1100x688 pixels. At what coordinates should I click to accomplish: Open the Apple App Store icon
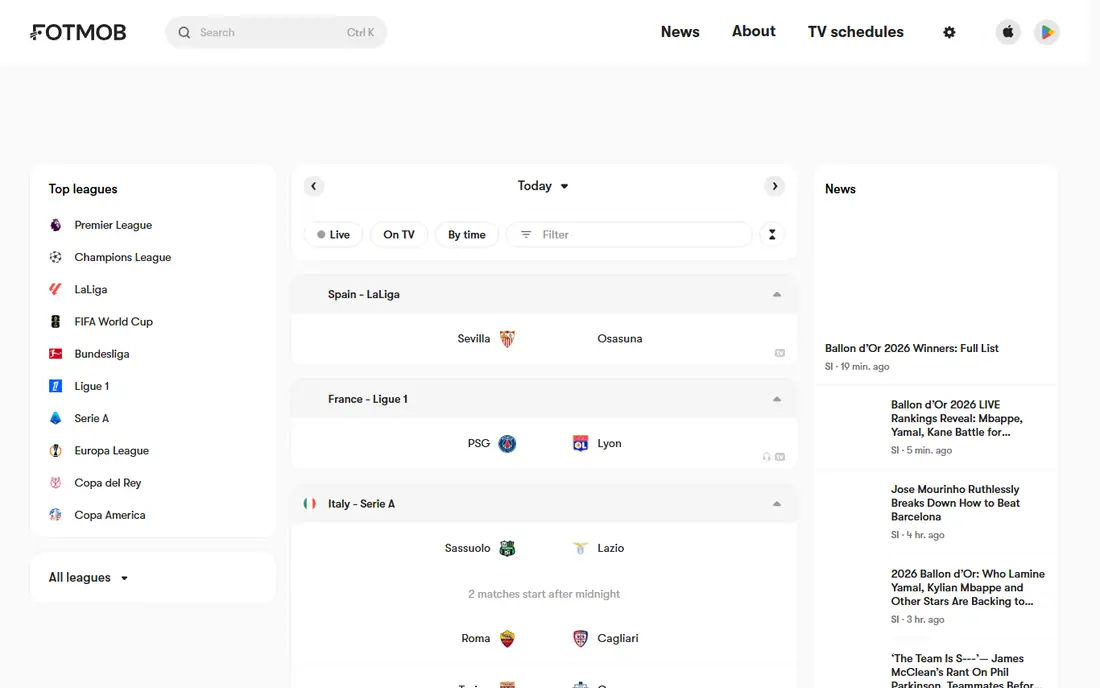point(1008,32)
